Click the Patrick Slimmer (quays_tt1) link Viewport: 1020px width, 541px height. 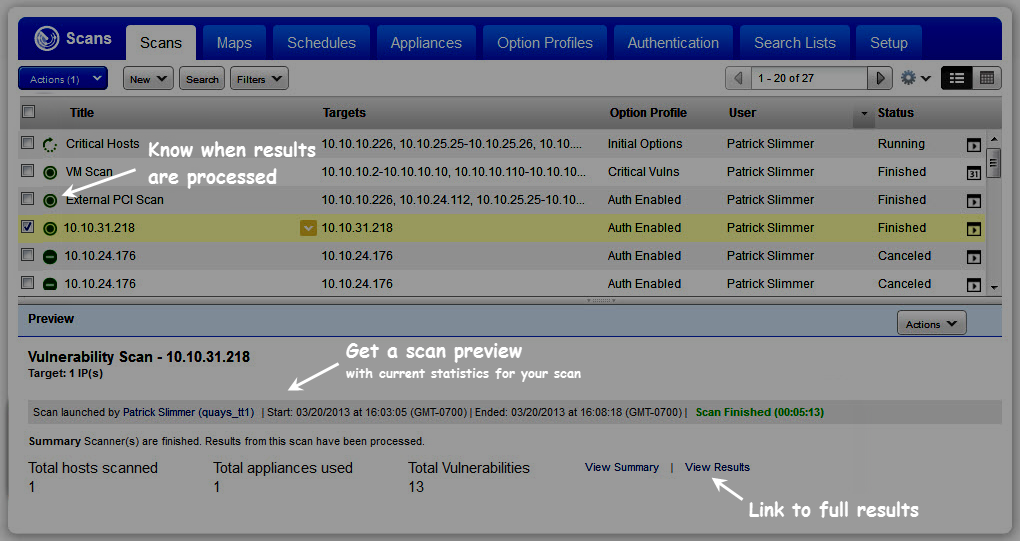click(188, 412)
